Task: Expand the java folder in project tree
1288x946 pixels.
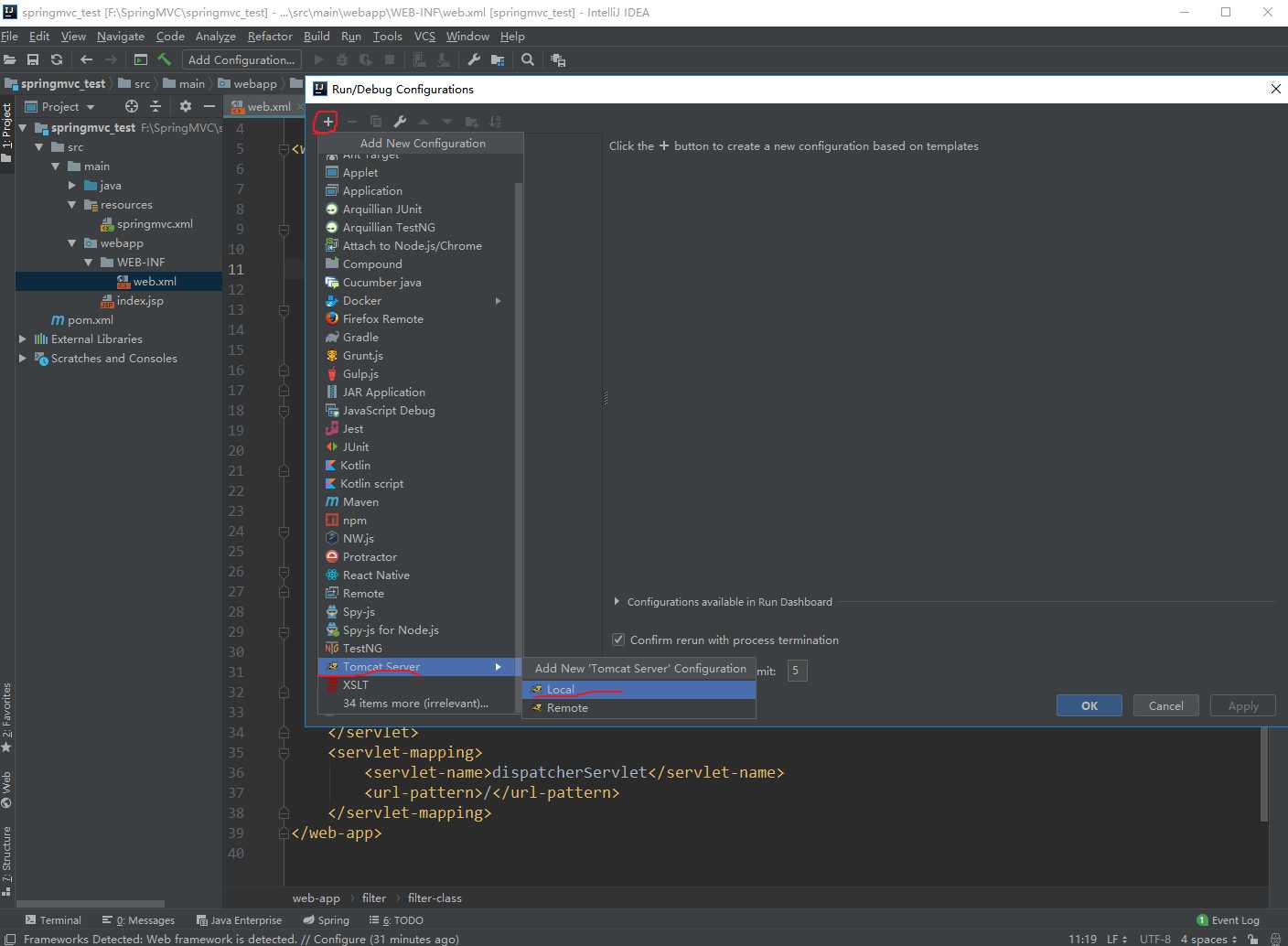Action: (x=72, y=186)
